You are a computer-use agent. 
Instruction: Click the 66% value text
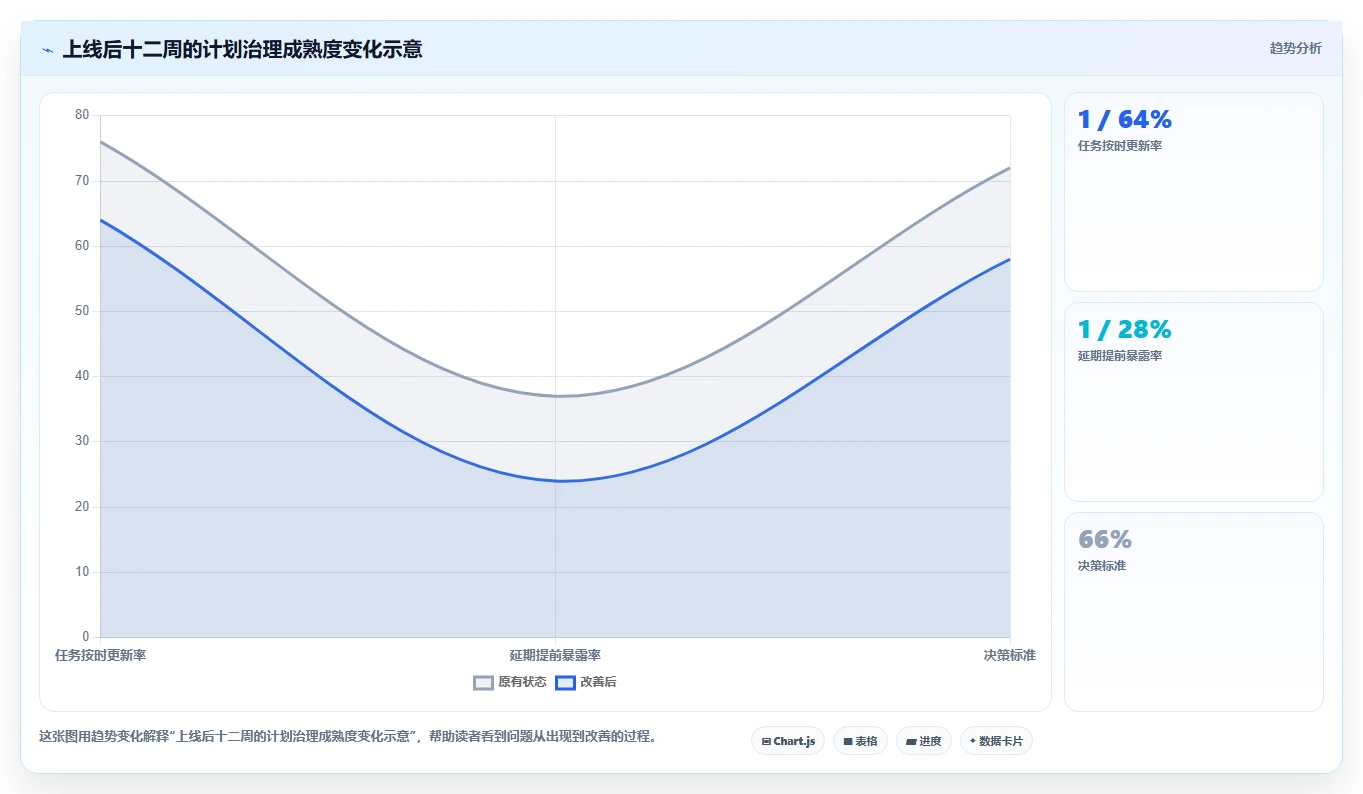coord(1105,539)
